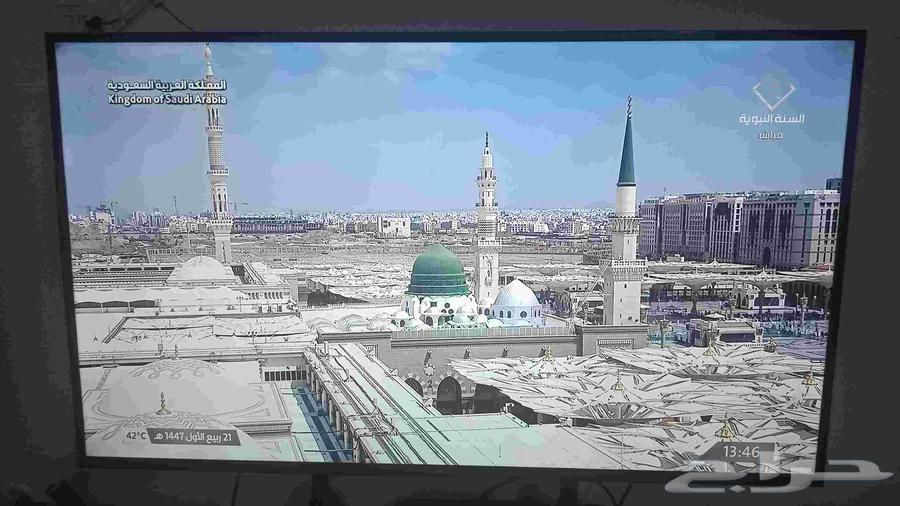The image size is (900, 506).
Task: Click the 'Kingdom of Saudi Arabia' text
Action: pyautogui.click(x=168, y=99)
